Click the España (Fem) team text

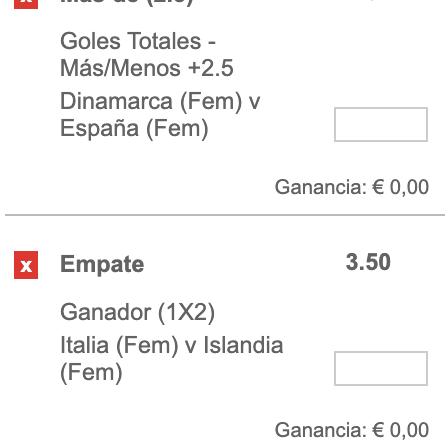134,128
